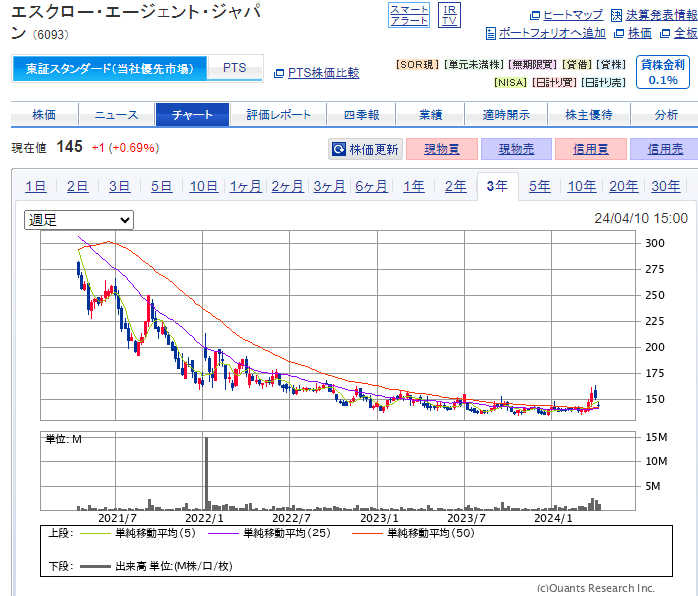The width and height of the screenshot is (698, 596).
Task: Select 3ヶ月 chart period
Action: (x=329, y=186)
